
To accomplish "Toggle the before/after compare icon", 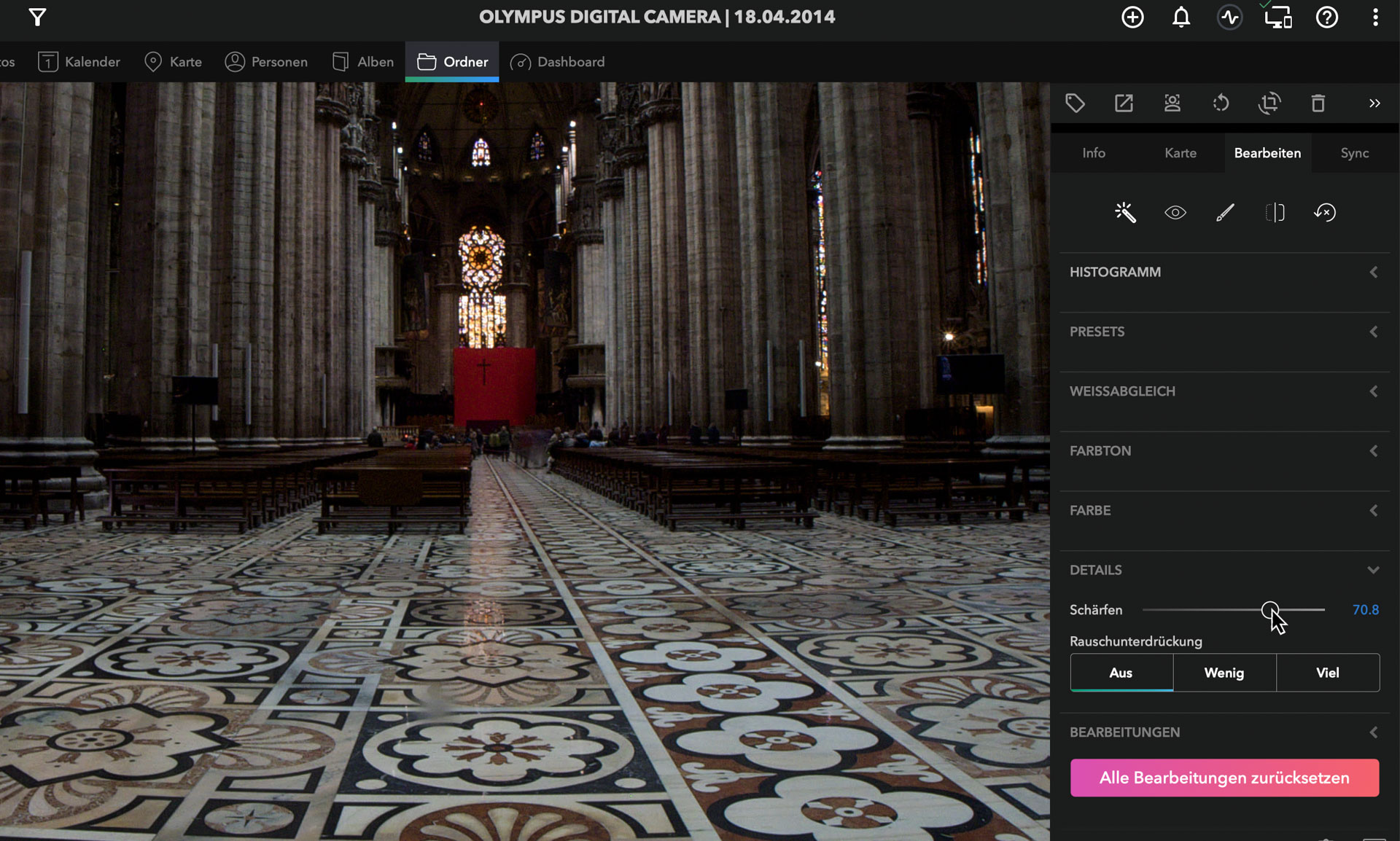I will point(1275,212).
